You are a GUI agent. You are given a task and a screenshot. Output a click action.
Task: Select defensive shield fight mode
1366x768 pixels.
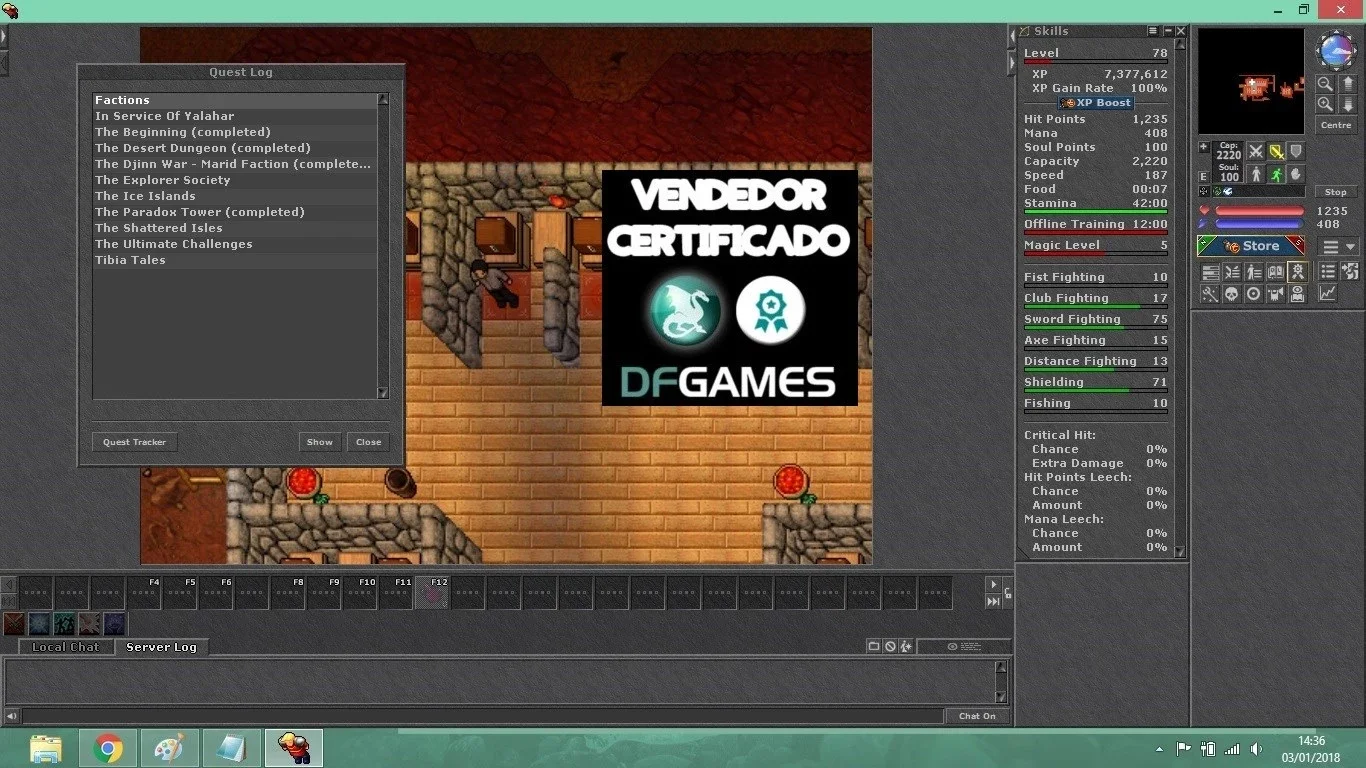click(x=1296, y=151)
